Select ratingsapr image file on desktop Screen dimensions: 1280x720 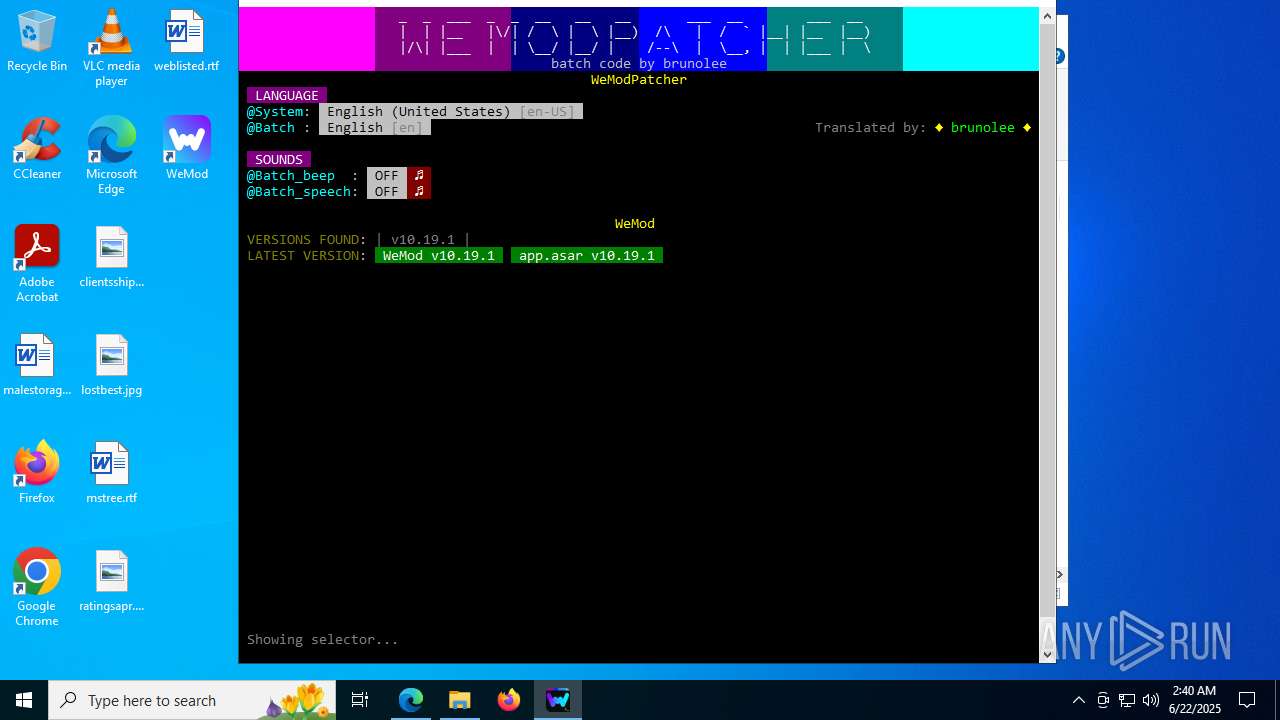(111, 581)
